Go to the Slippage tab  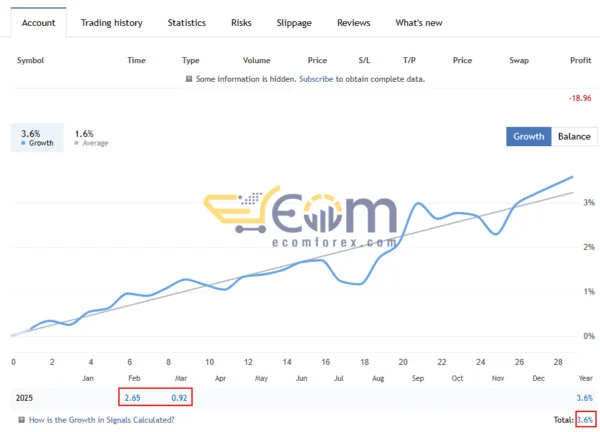[294, 22]
